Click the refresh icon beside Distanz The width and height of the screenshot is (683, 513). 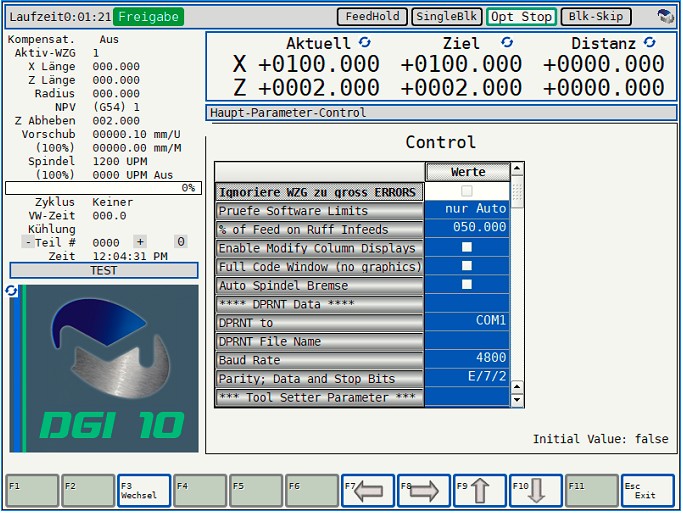pyautogui.click(x=649, y=42)
